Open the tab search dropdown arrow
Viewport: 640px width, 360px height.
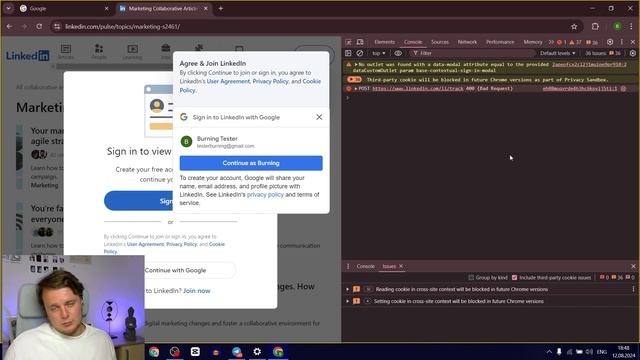tap(8, 9)
